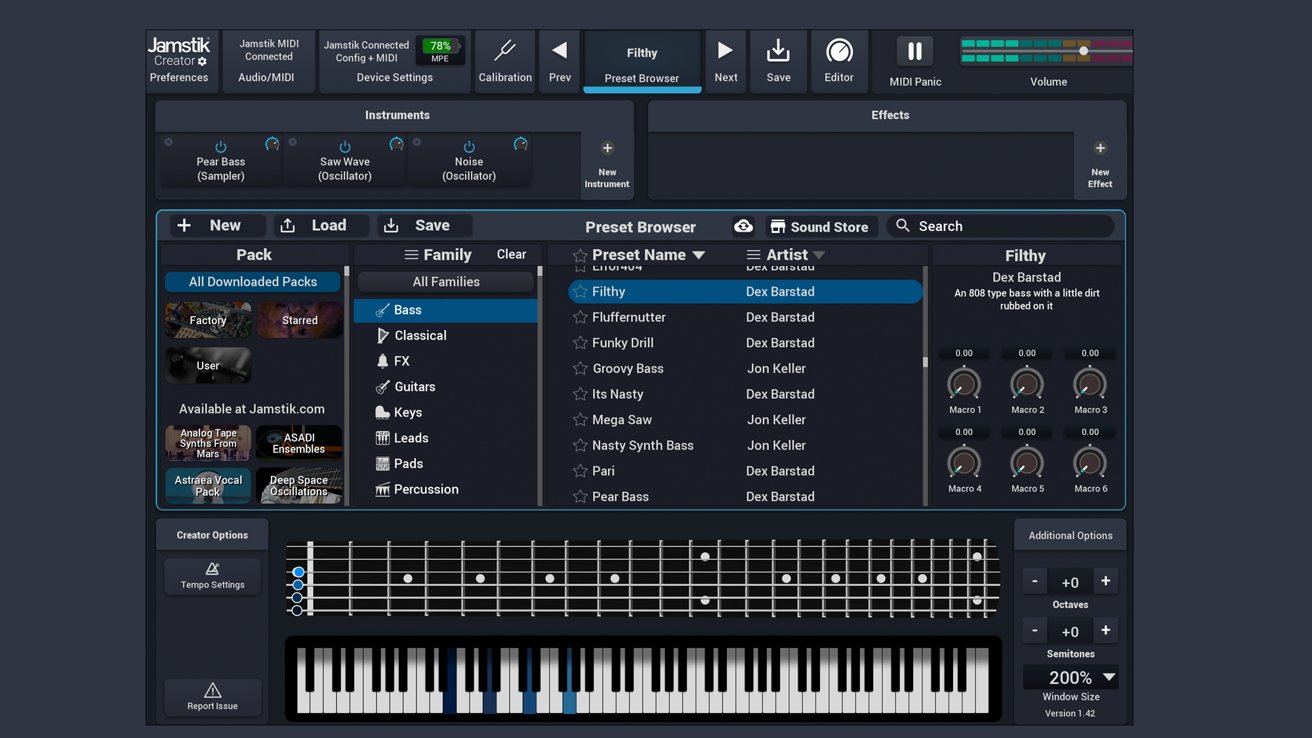Go to the next preset
This screenshot has height=738, width=1312.
pos(726,61)
